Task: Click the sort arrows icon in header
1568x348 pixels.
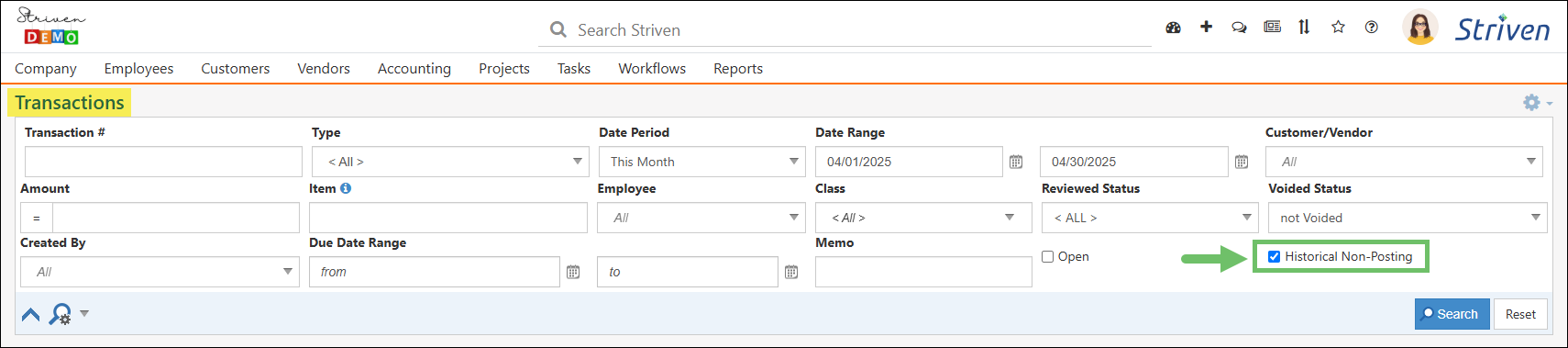Action: click(x=1304, y=27)
